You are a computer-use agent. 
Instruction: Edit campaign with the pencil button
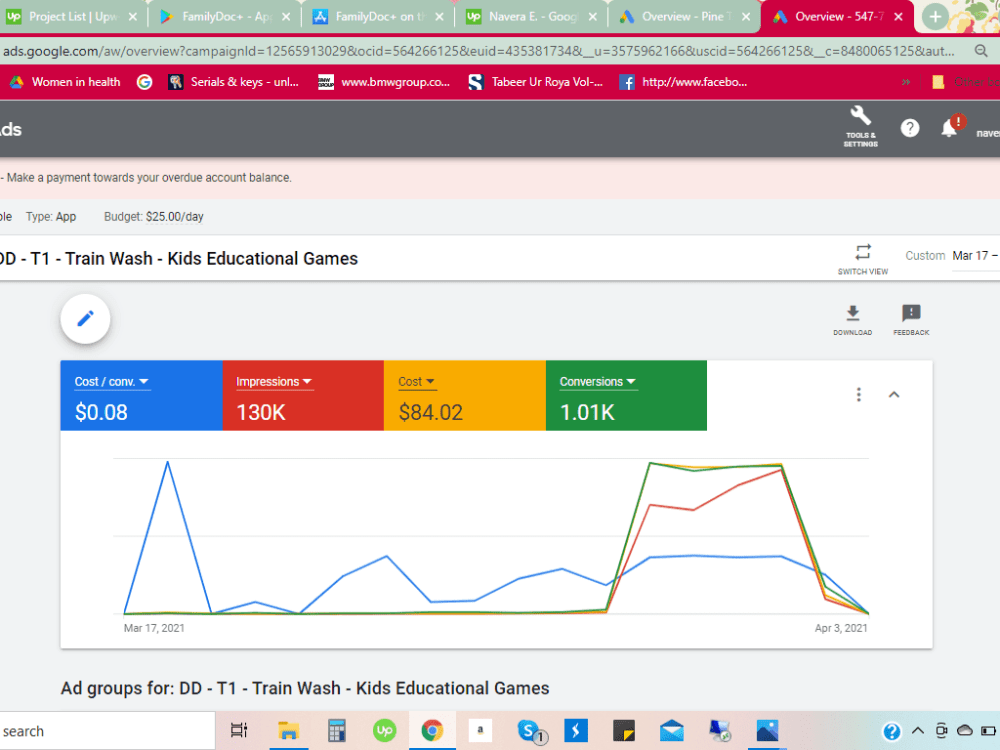coord(85,318)
